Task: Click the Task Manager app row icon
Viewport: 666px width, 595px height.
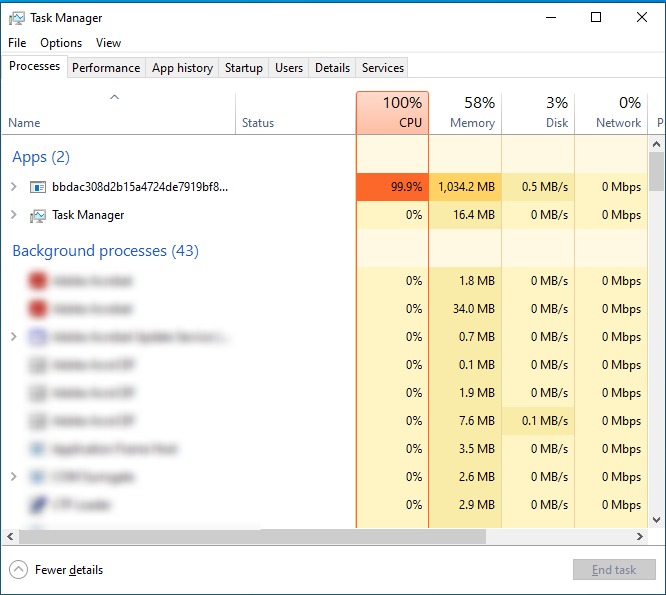Action: pos(38,216)
